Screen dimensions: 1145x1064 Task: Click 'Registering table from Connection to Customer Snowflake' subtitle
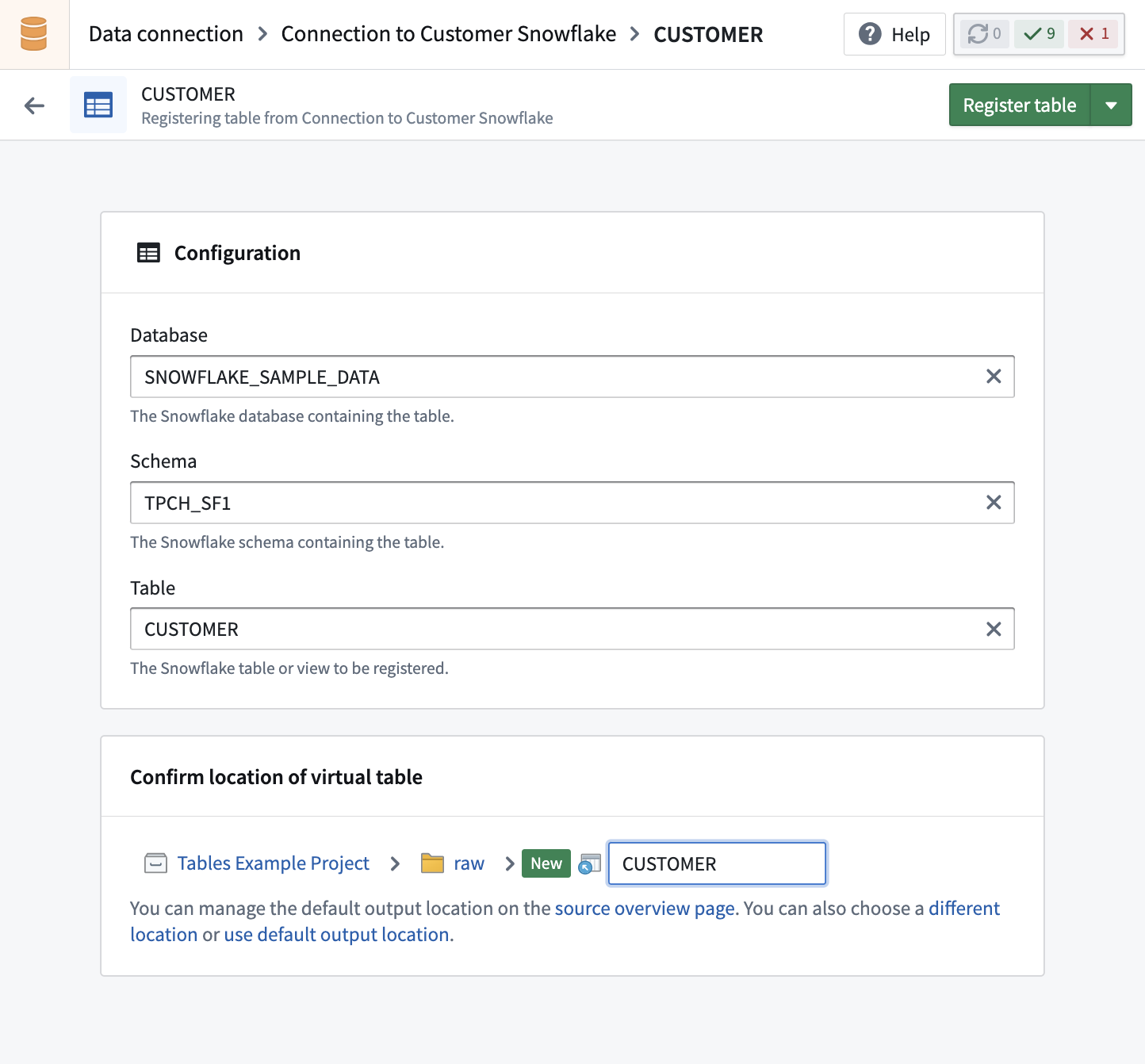click(x=347, y=118)
